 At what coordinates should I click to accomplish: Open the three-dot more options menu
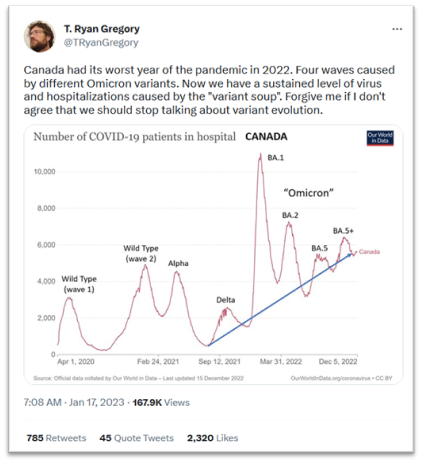tap(397, 29)
